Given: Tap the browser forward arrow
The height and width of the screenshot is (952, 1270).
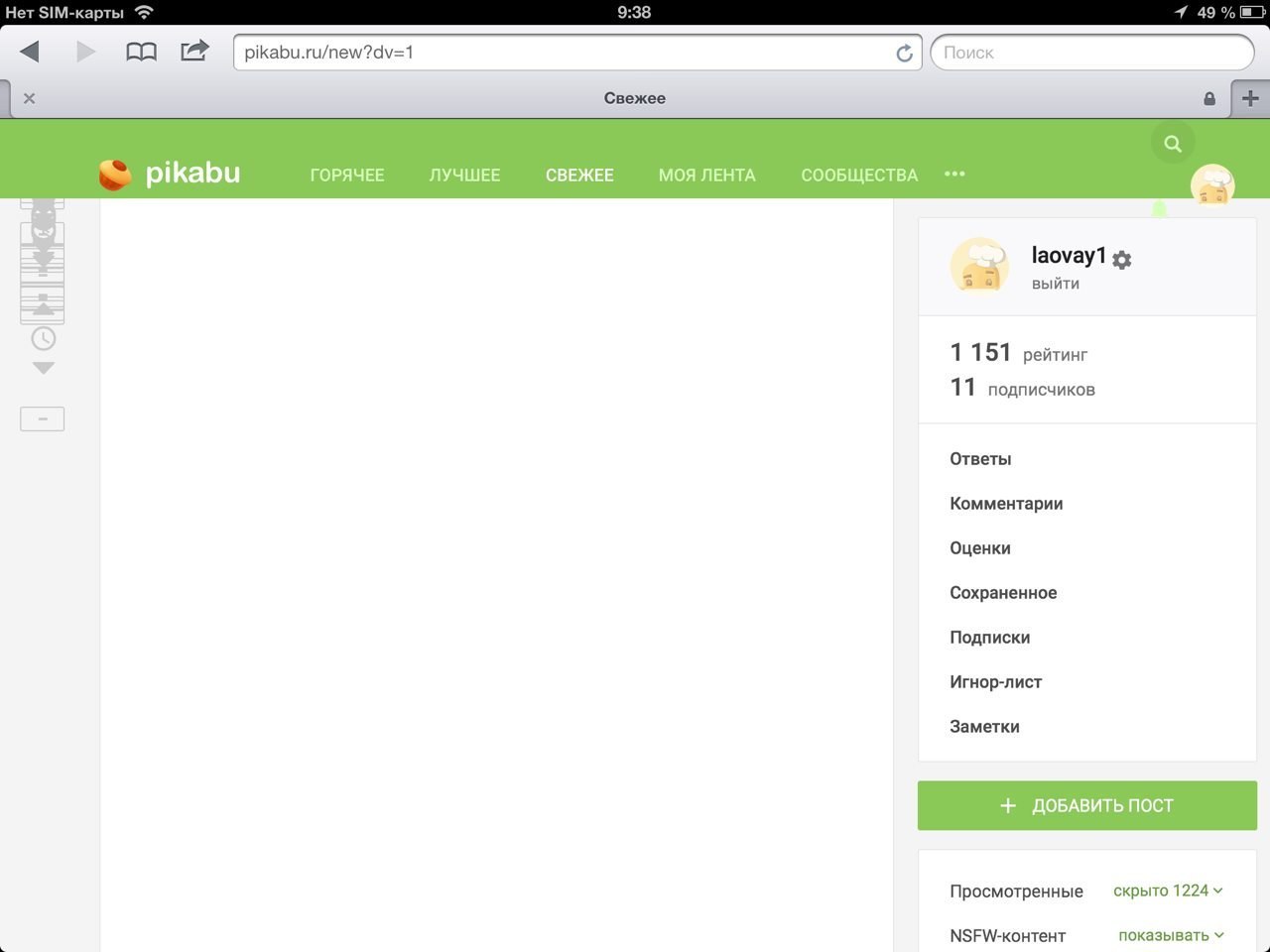Looking at the screenshot, I should click(85, 52).
